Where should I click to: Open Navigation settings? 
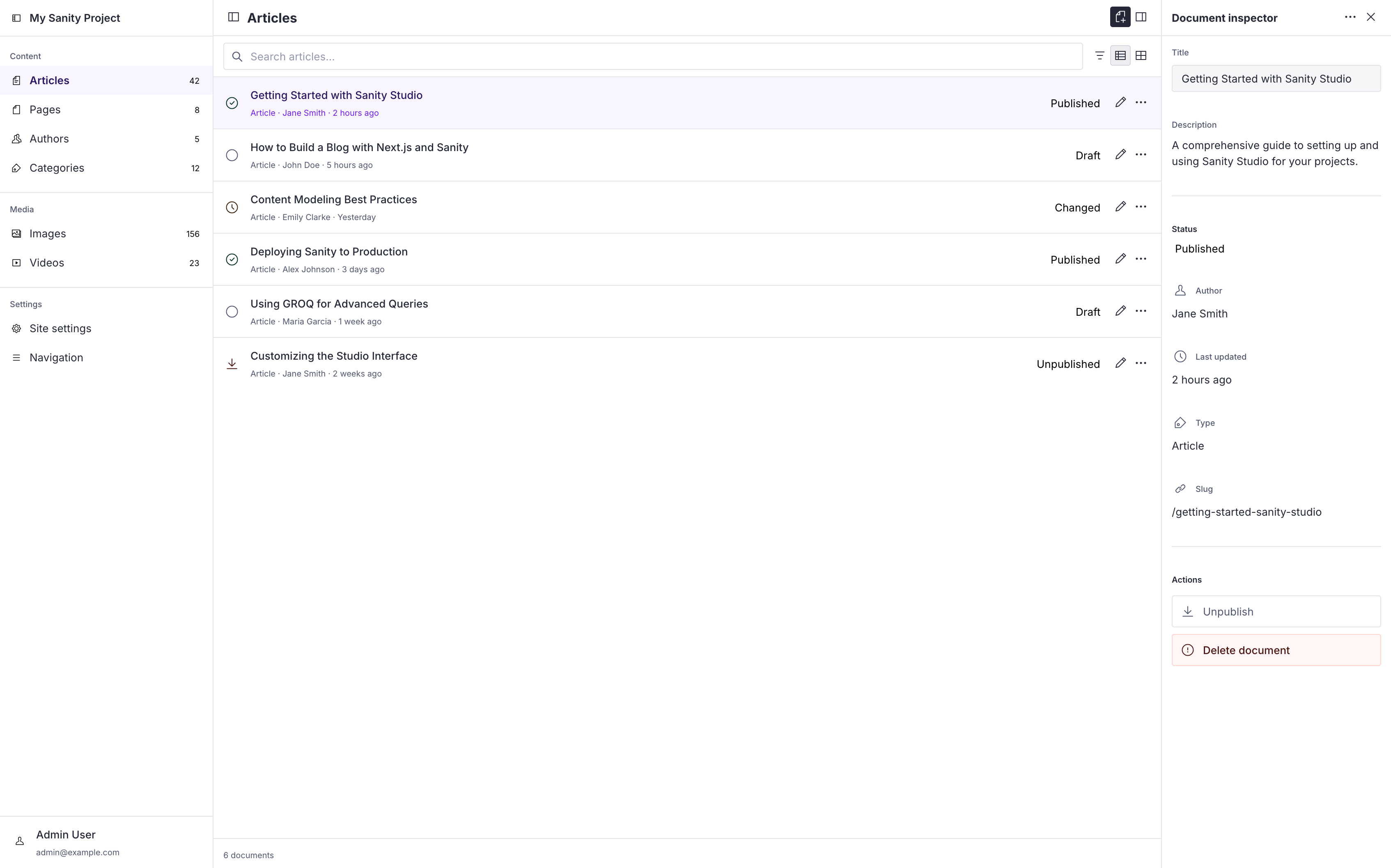106,358
